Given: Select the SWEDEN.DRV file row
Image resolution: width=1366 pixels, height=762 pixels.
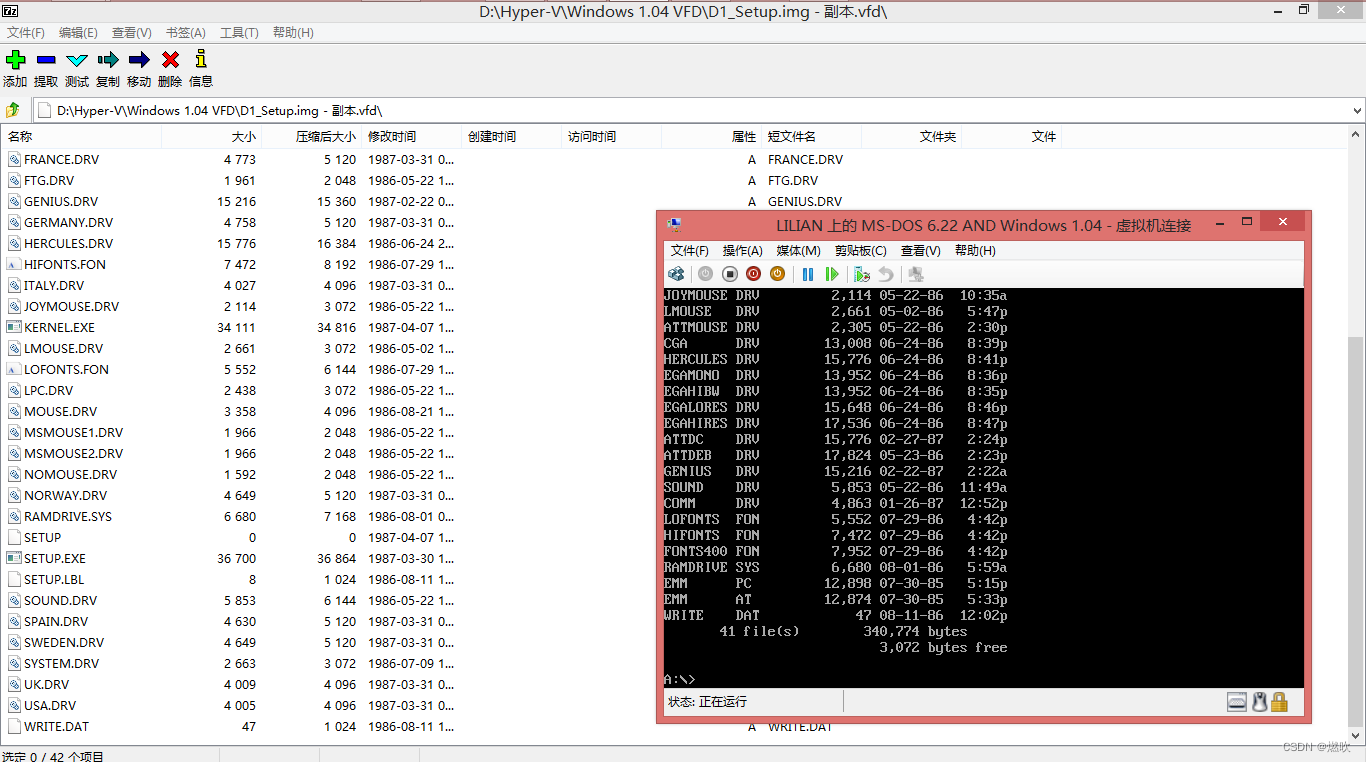Looking at the screenshot, I should point(330,642).
